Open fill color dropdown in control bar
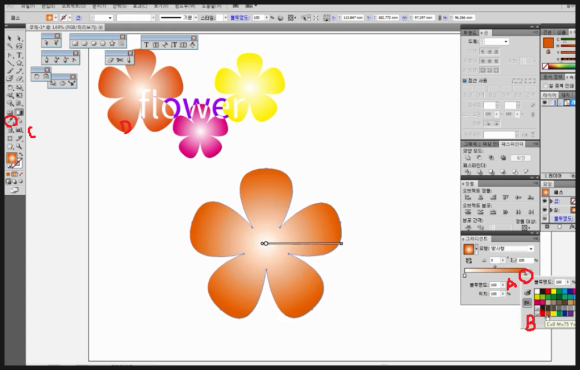The height and width of the screenshot is (370, 580). coord(55,18)
